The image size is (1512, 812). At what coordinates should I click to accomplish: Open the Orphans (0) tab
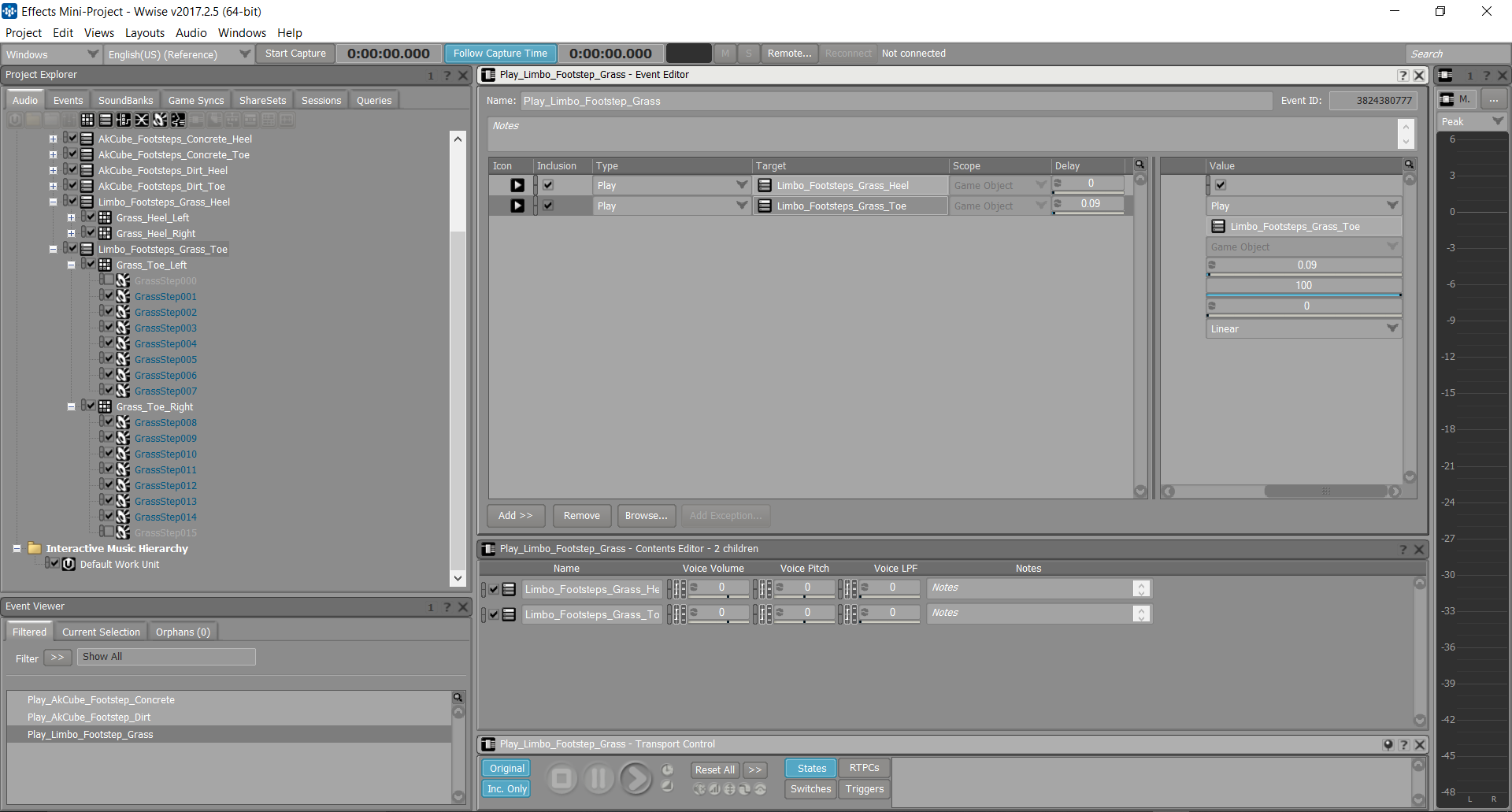pyautogui.click(x=183, y=632)
